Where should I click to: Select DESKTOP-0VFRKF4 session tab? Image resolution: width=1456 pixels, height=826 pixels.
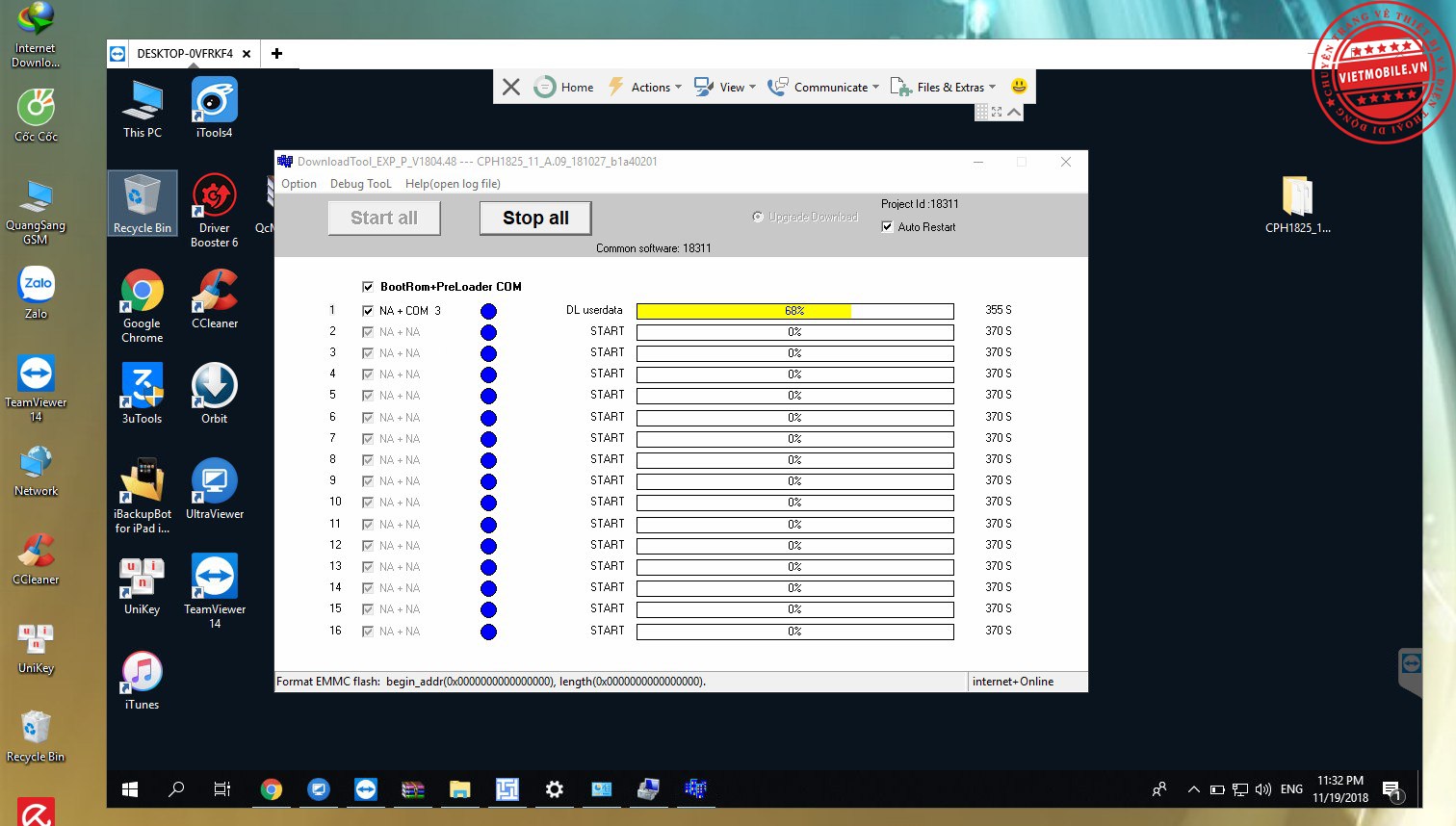(x=184, y=54)
